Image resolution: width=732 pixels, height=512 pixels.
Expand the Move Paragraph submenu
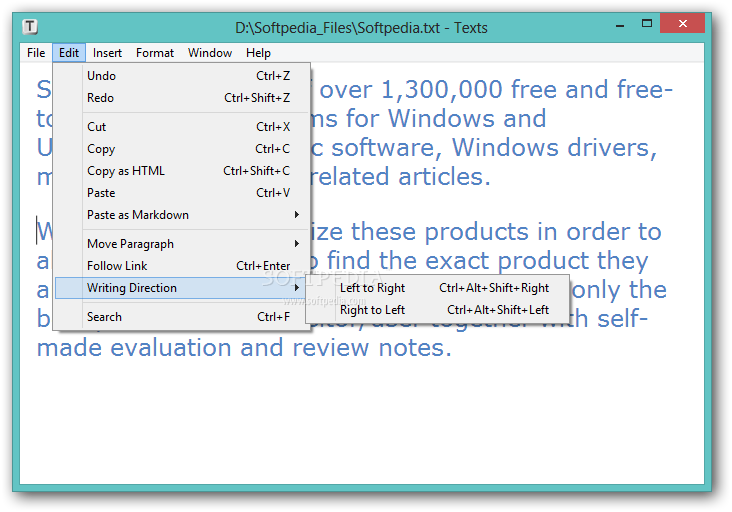182,244
